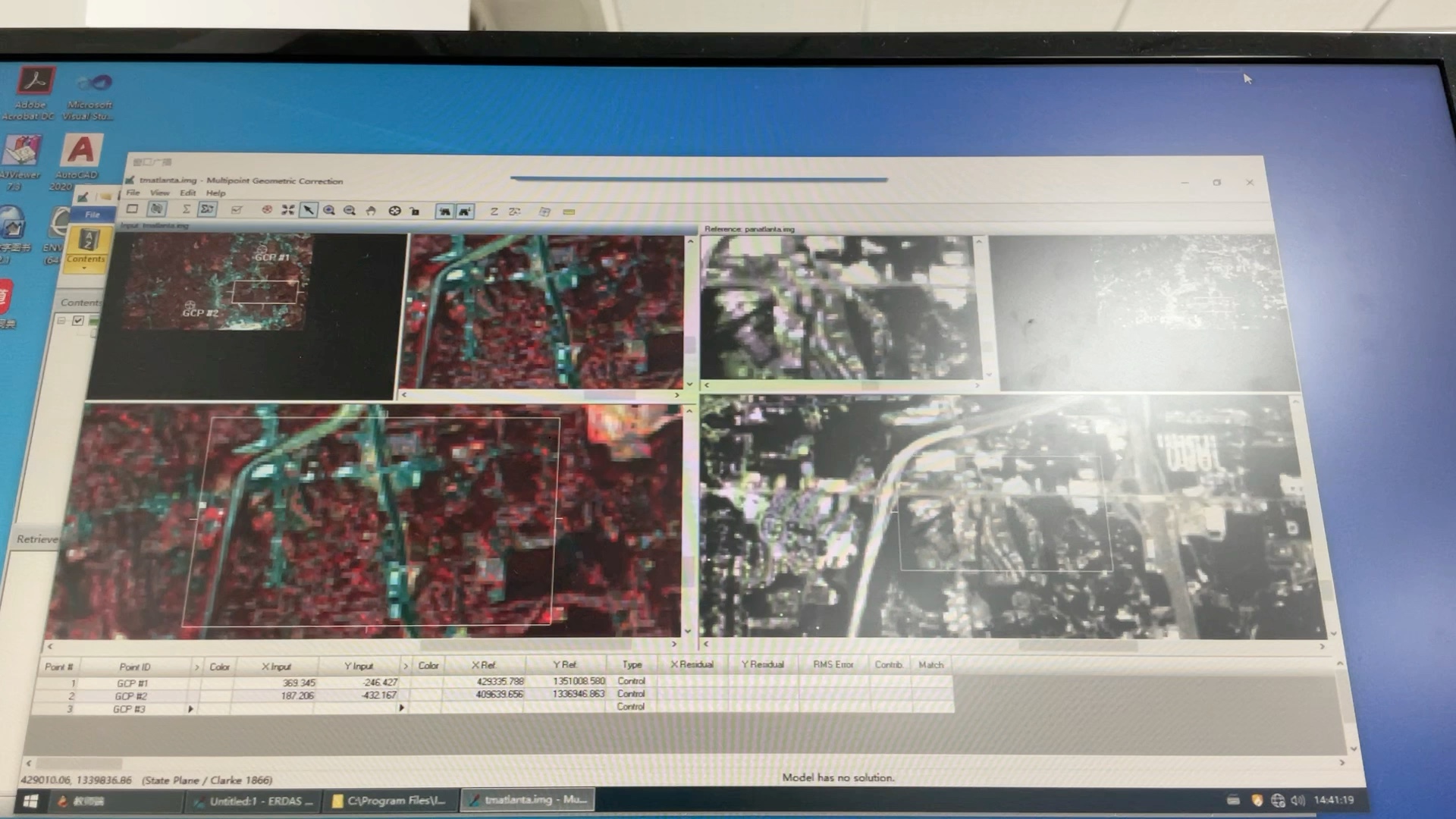Click the Color cell for GCP #2 input
1456x819 pixels.
point(218,695)
